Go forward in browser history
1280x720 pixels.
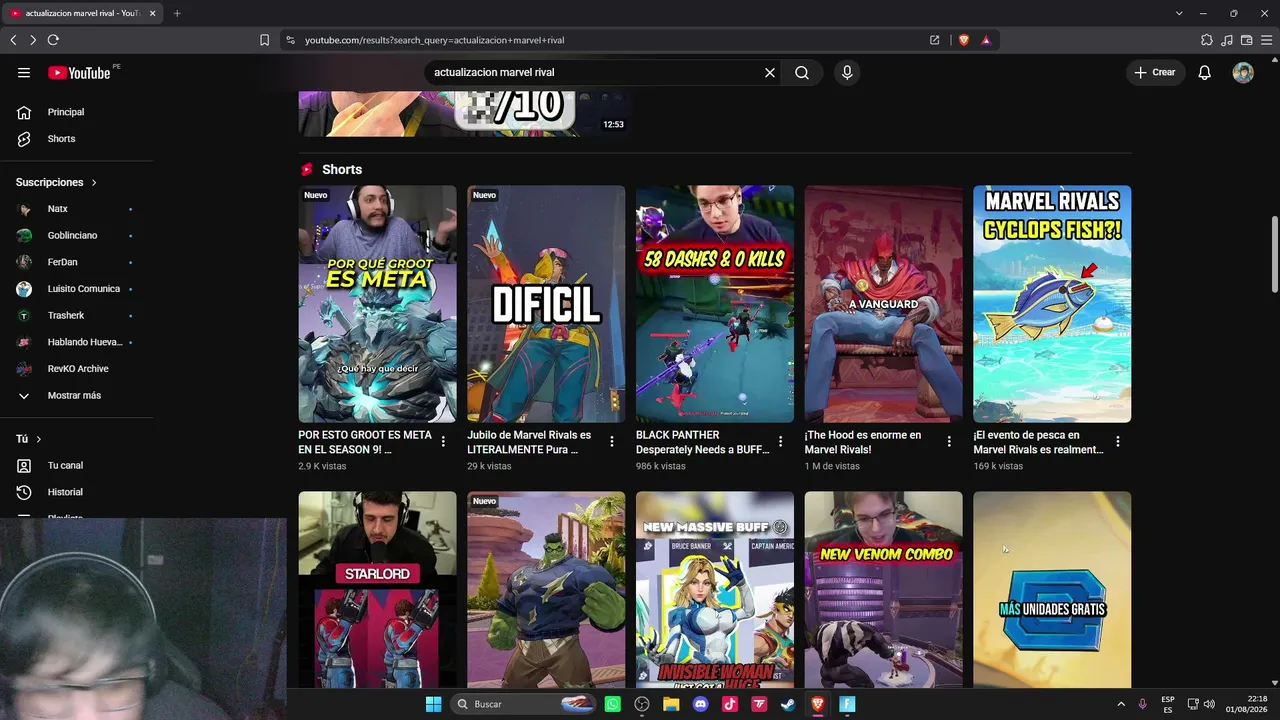pos(32,40)
